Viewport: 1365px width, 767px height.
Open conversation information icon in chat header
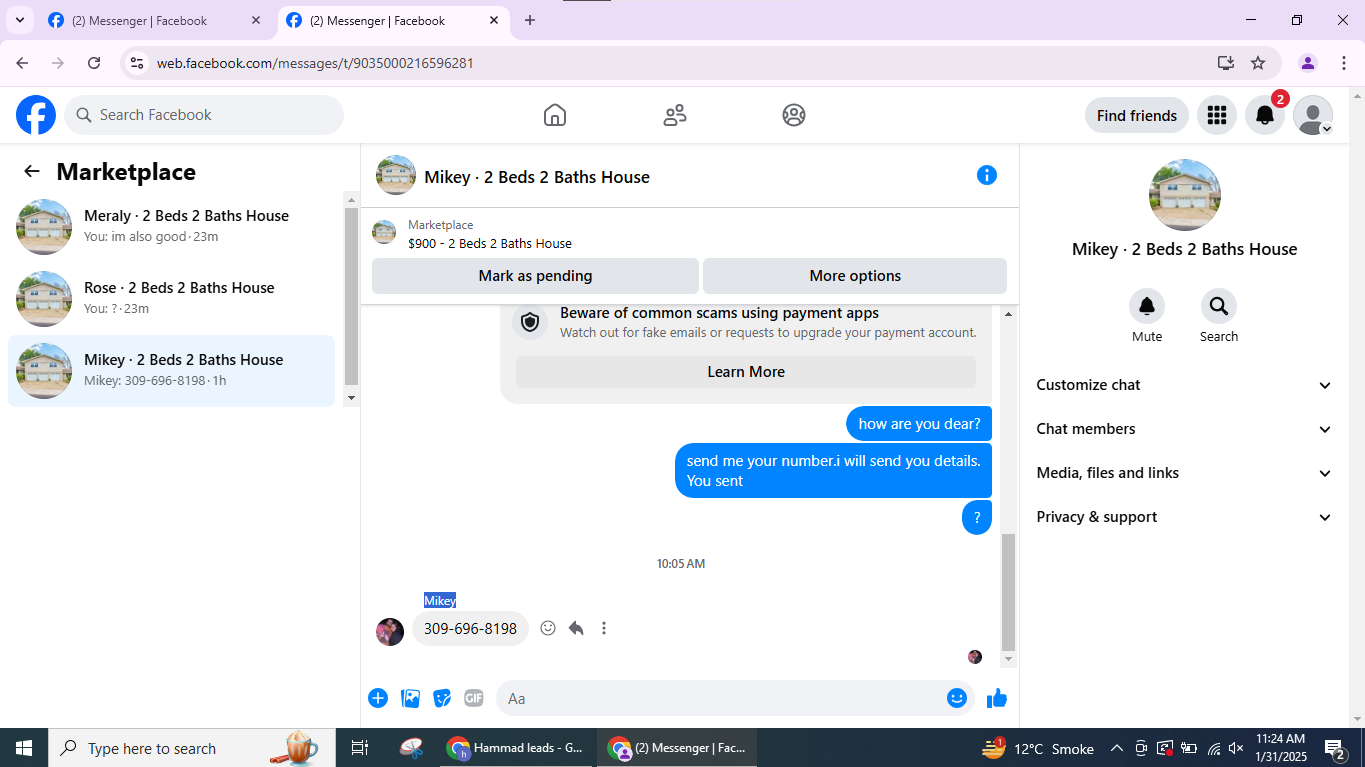point(987,175)
